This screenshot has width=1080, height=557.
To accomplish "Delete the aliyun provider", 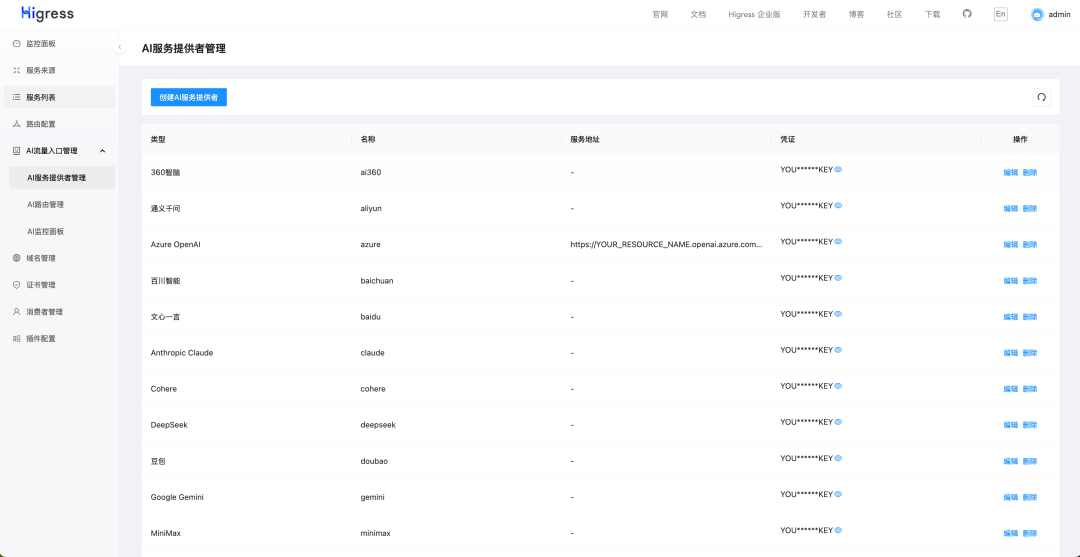I will (x=1030, y=209).
